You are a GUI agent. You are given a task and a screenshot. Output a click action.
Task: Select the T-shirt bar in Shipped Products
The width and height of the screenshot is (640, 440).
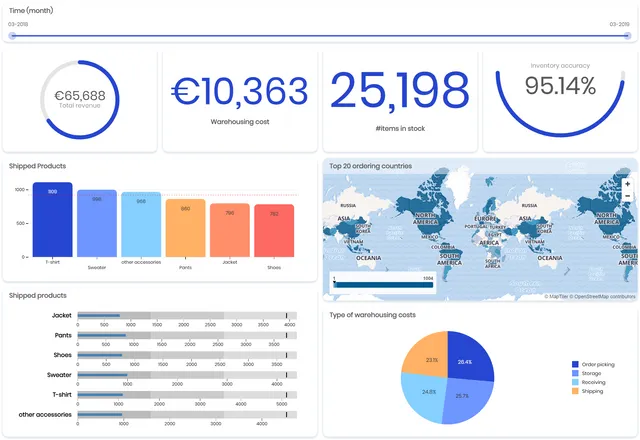pyautogui.click(x=52, y=220)
